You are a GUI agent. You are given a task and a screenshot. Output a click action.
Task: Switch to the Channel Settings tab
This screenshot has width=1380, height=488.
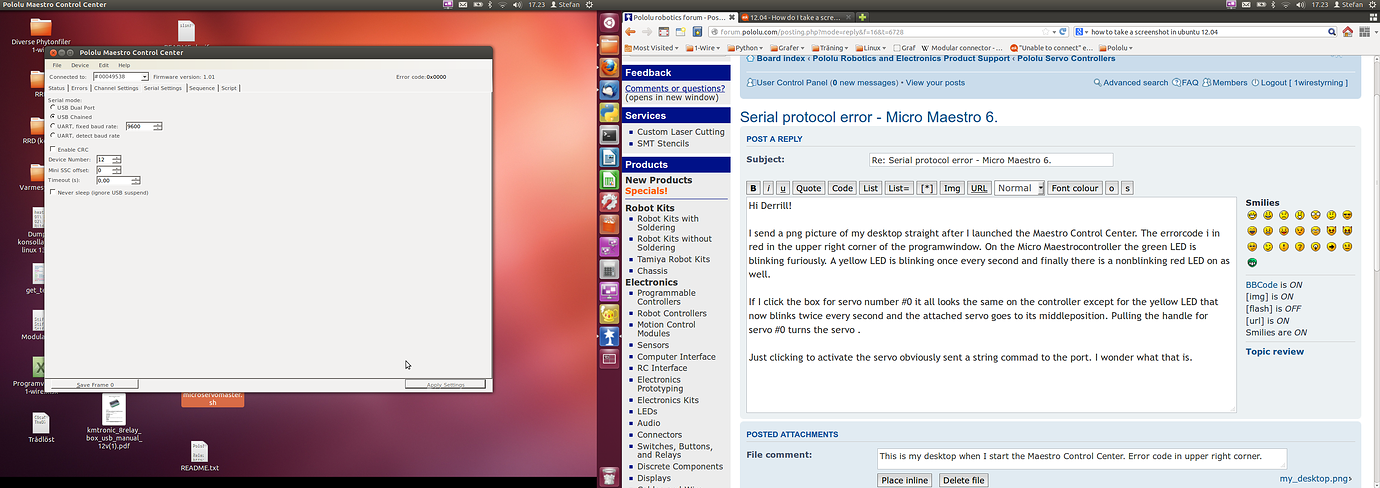tap(116, 88)
